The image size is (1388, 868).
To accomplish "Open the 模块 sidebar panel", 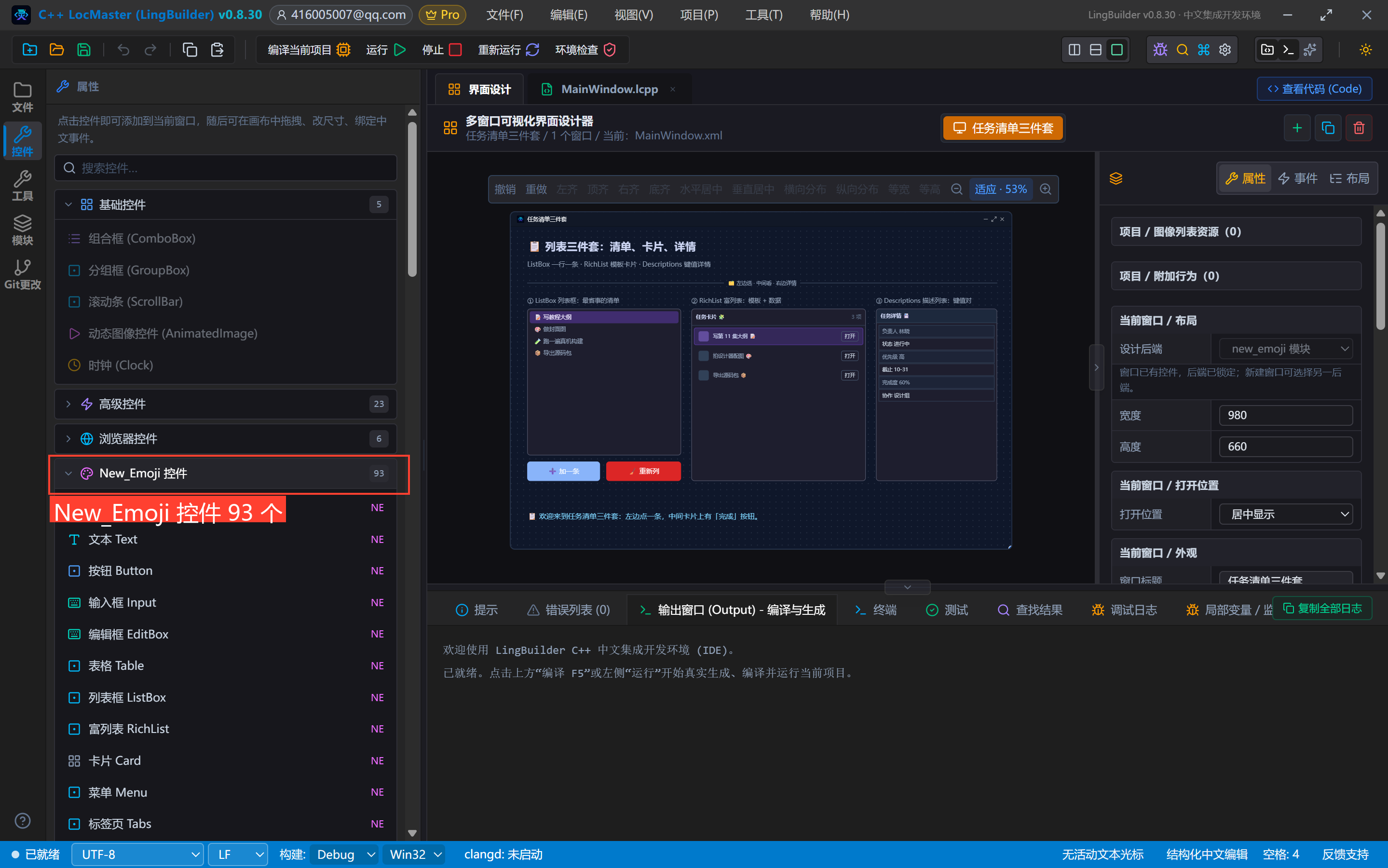I will (x=22, y=230).
